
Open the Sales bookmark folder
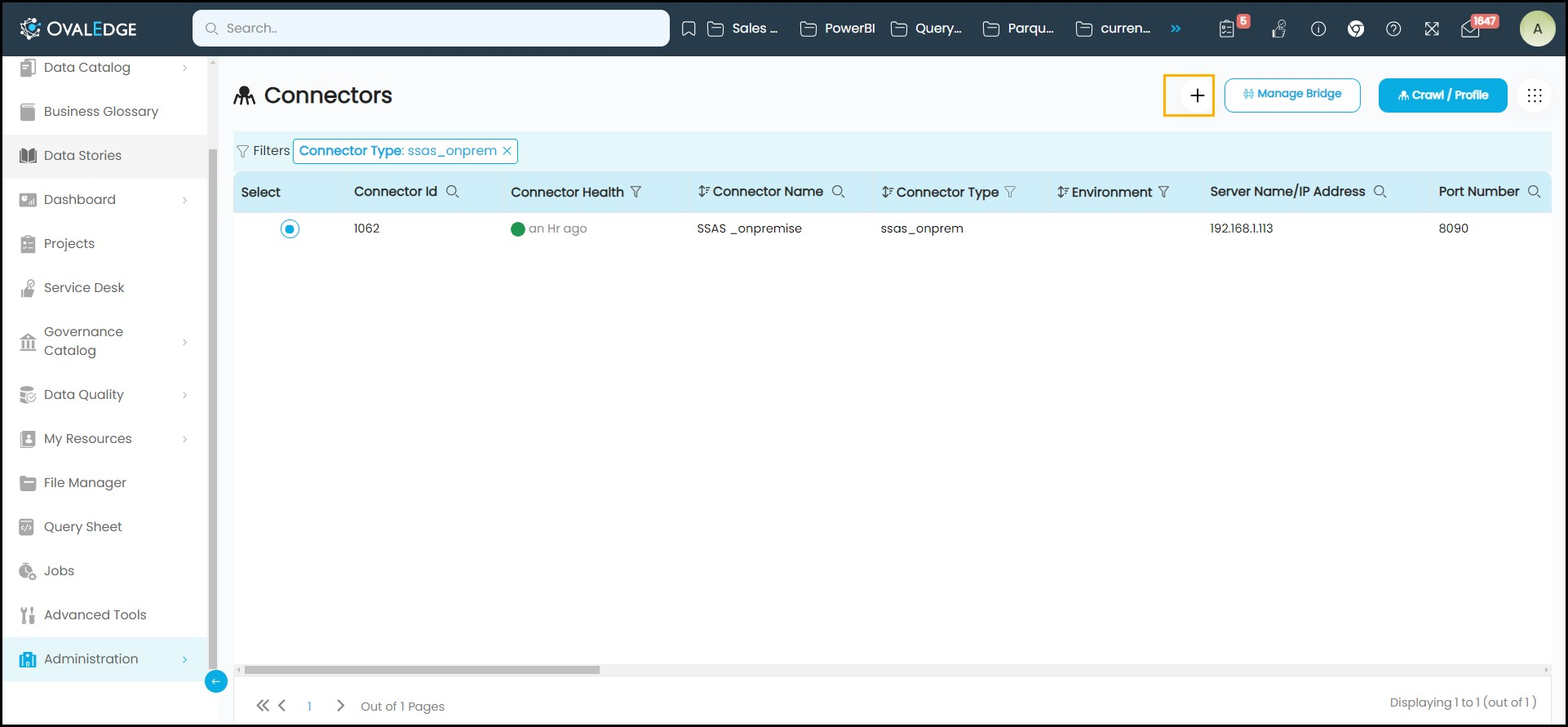(742, 29)
